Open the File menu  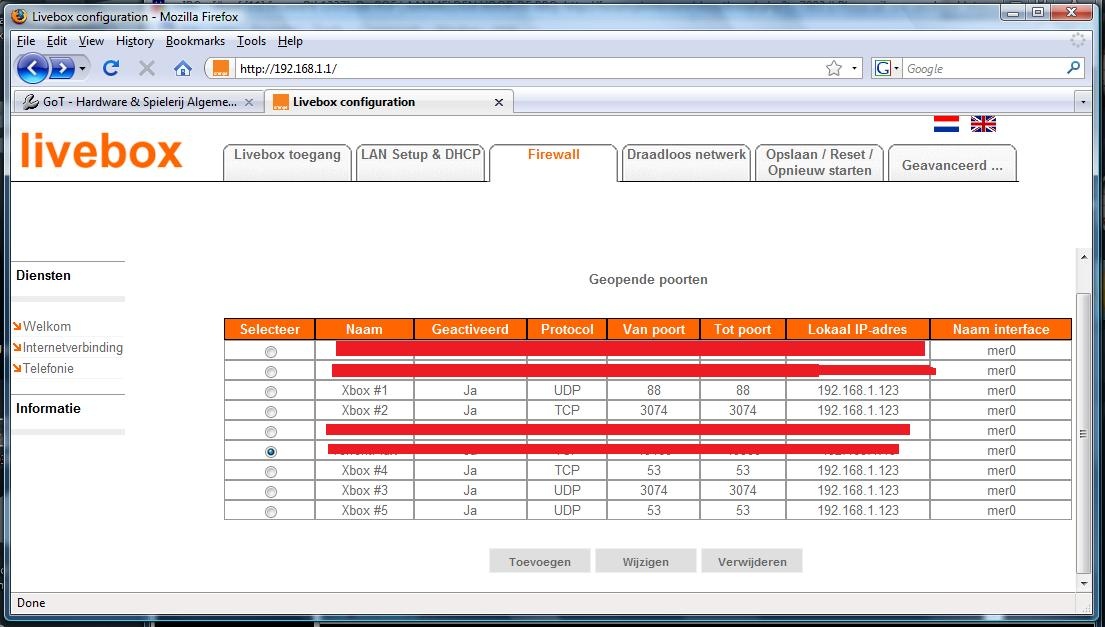[x=25, y=41]
